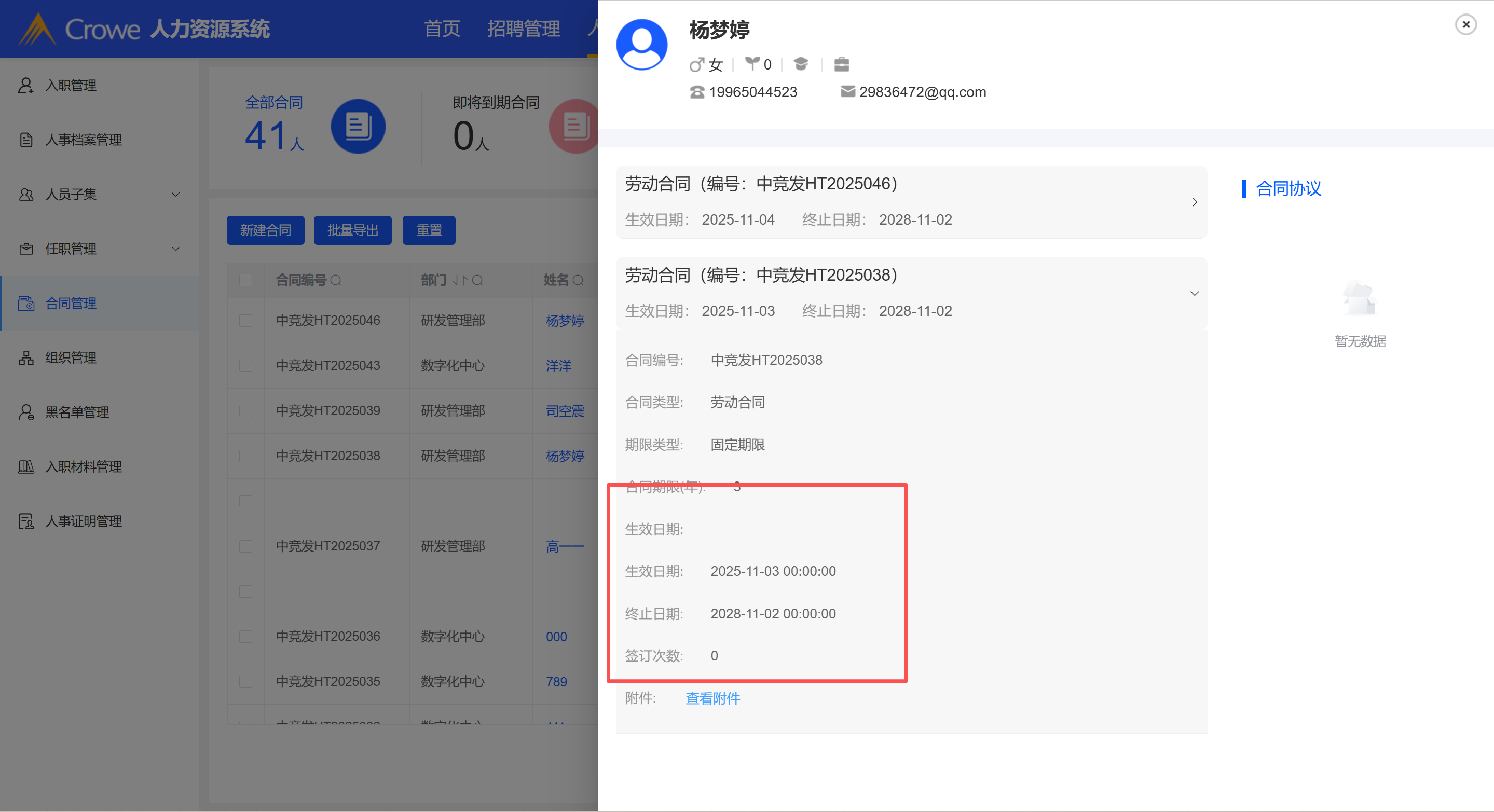Tick checkbox for contract 中竞发HT2025046
The width and height of the screenshot is (1494, 812).
246,321
